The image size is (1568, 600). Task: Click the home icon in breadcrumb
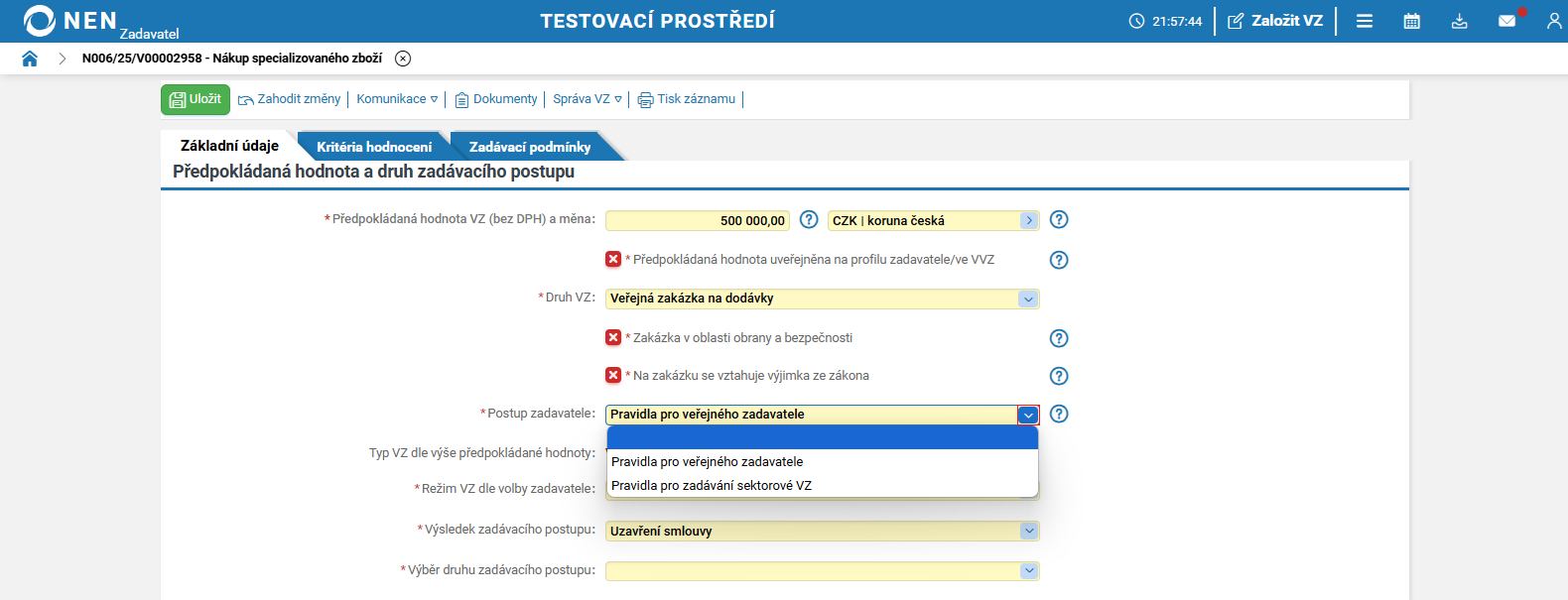coord(30,59)
